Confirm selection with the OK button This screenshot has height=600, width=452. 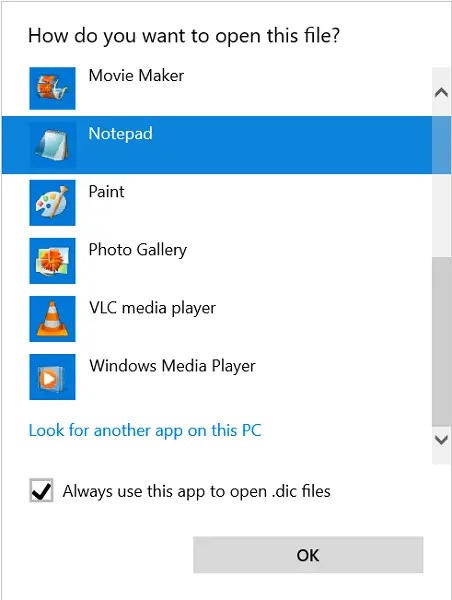[x=308, y=555]
